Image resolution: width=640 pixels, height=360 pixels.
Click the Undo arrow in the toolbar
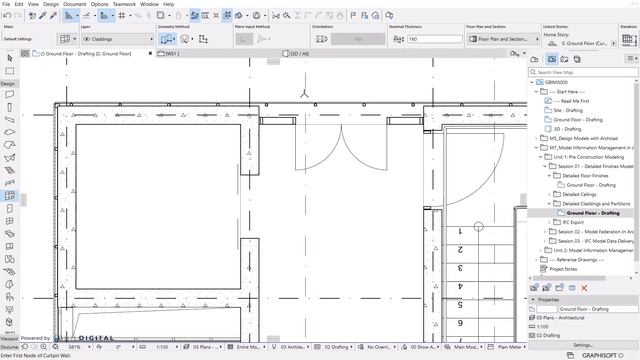pyautogui.click(x=7, y=16)
